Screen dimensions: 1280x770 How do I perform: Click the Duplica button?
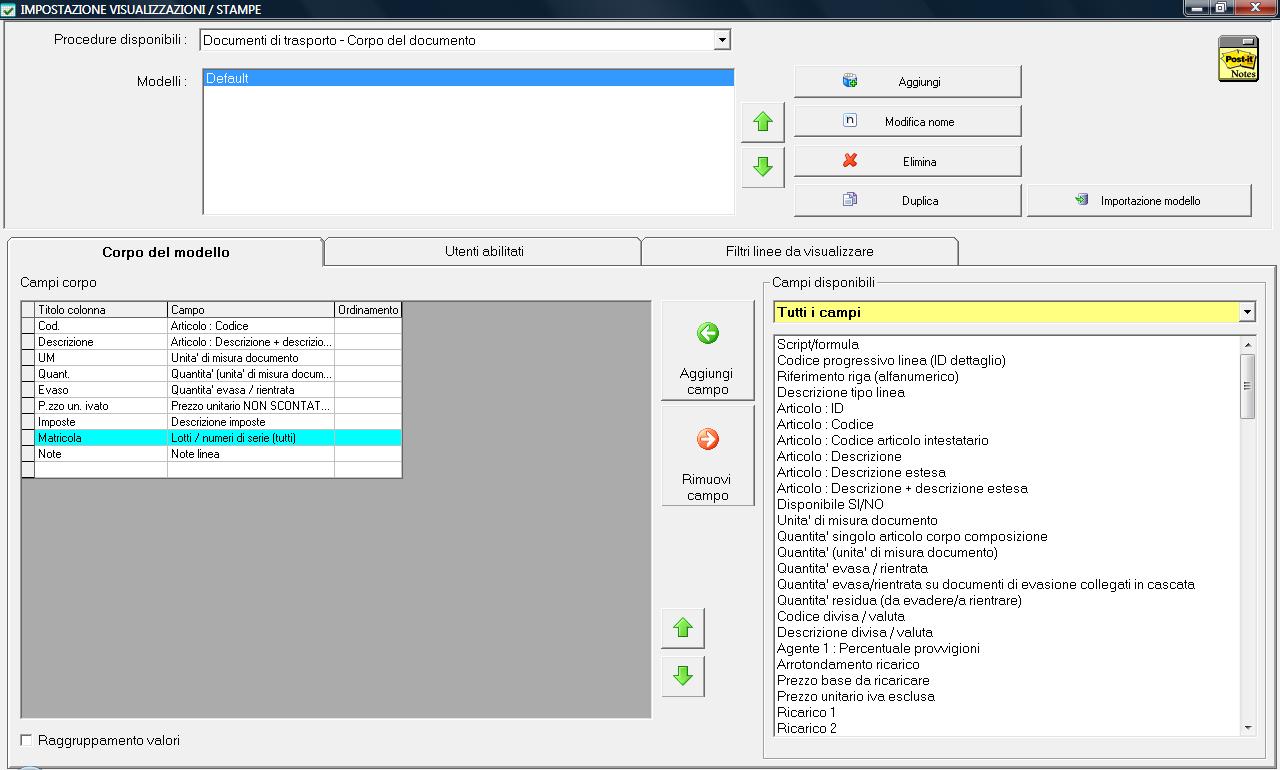point(908,200)
